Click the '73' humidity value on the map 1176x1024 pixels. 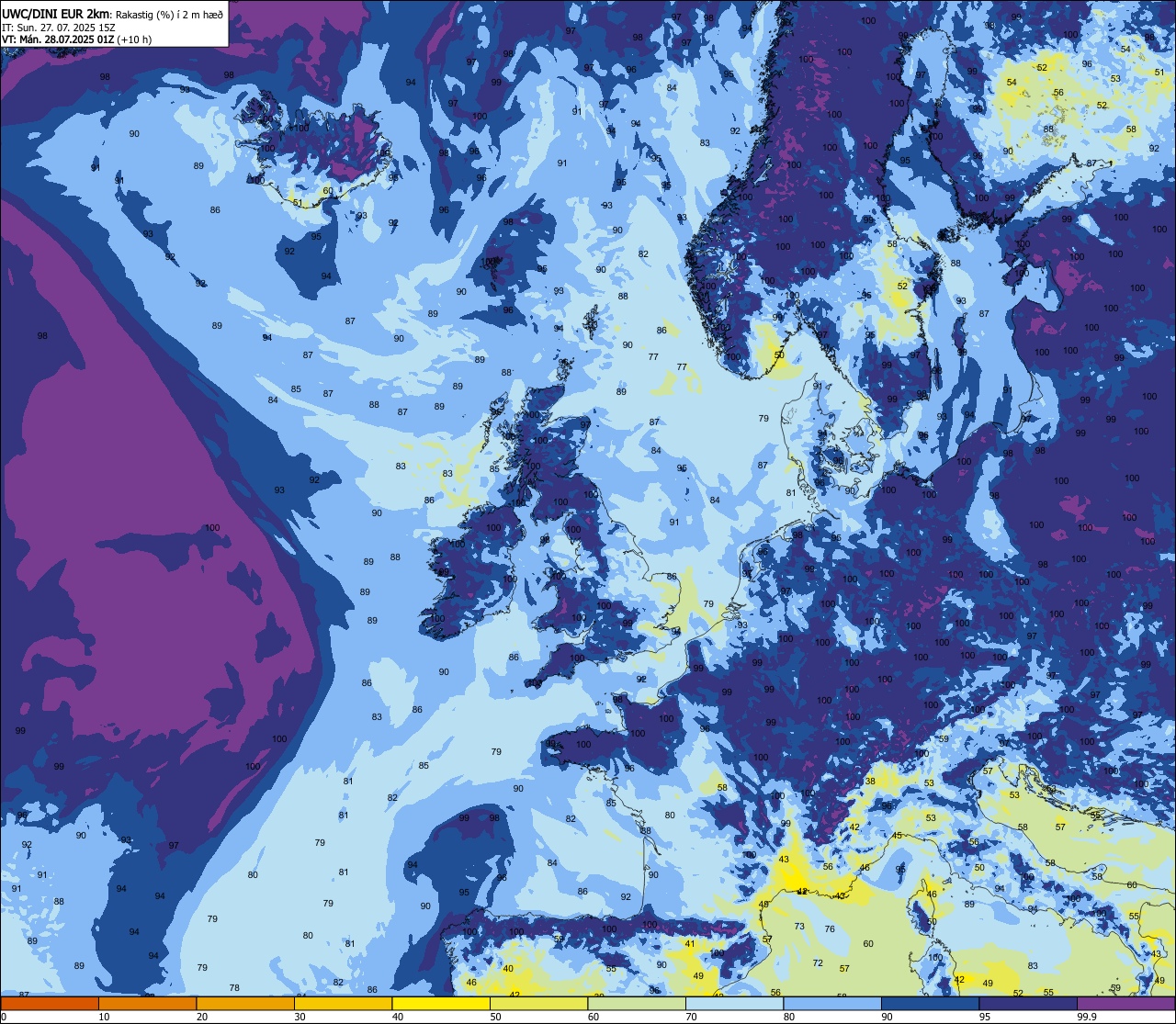(799, 926)
